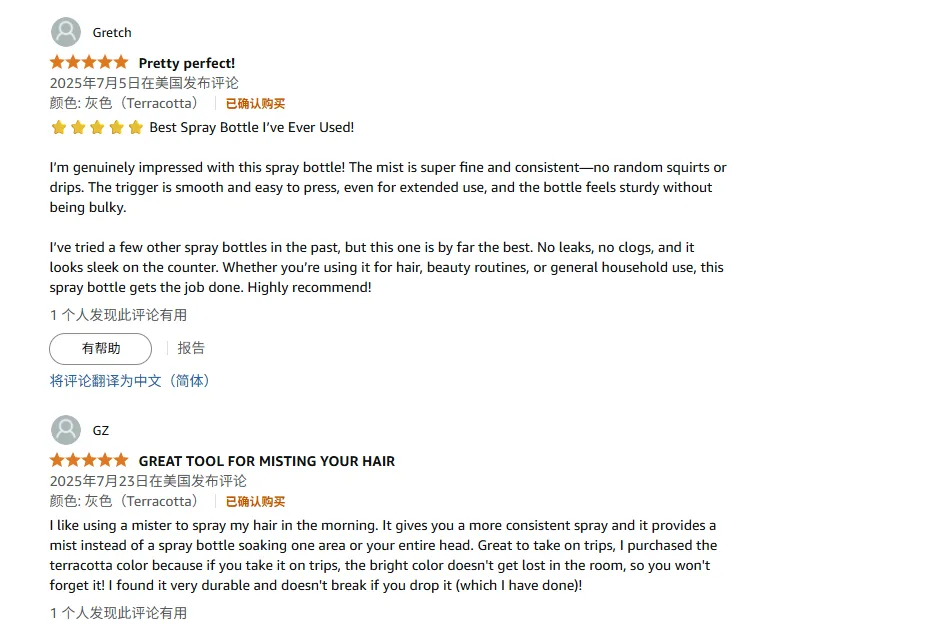
Task: Click the helpful count under GZ's review
Action: click(x=118, y=613)
